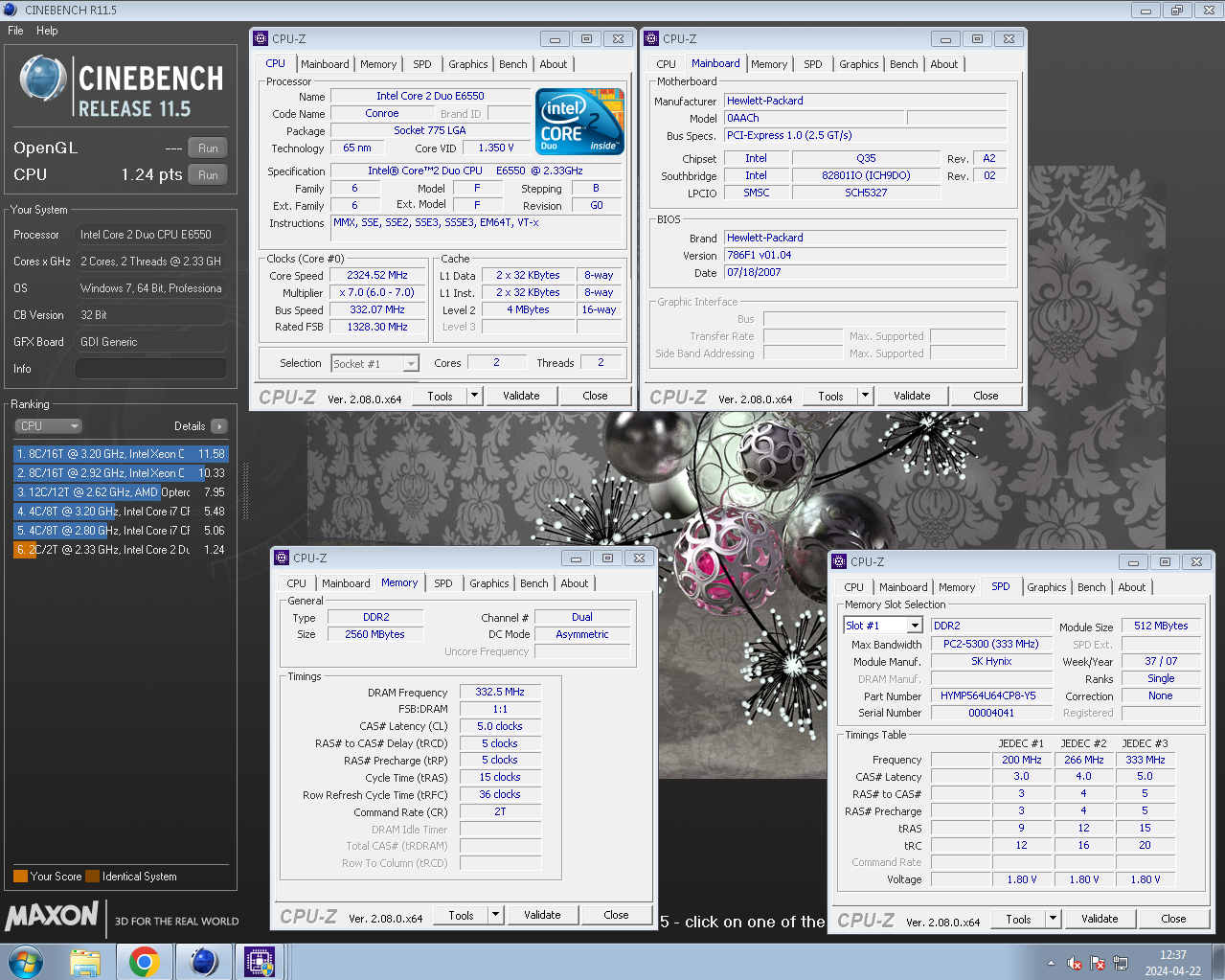Open the Windows Start menu orb
Image resolution: width=1225 pixels, height=980 pixels.
[x=26, y=962]
